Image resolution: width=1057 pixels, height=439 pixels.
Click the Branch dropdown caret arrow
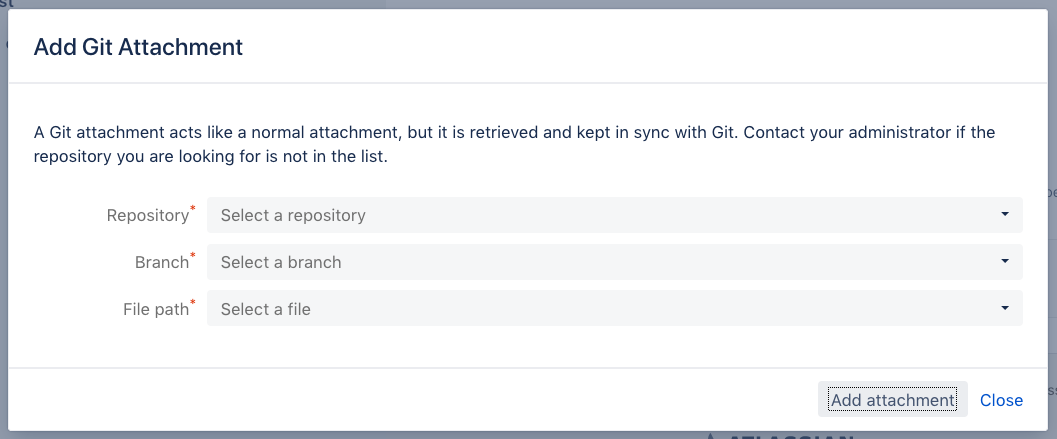click(1004, 262)
